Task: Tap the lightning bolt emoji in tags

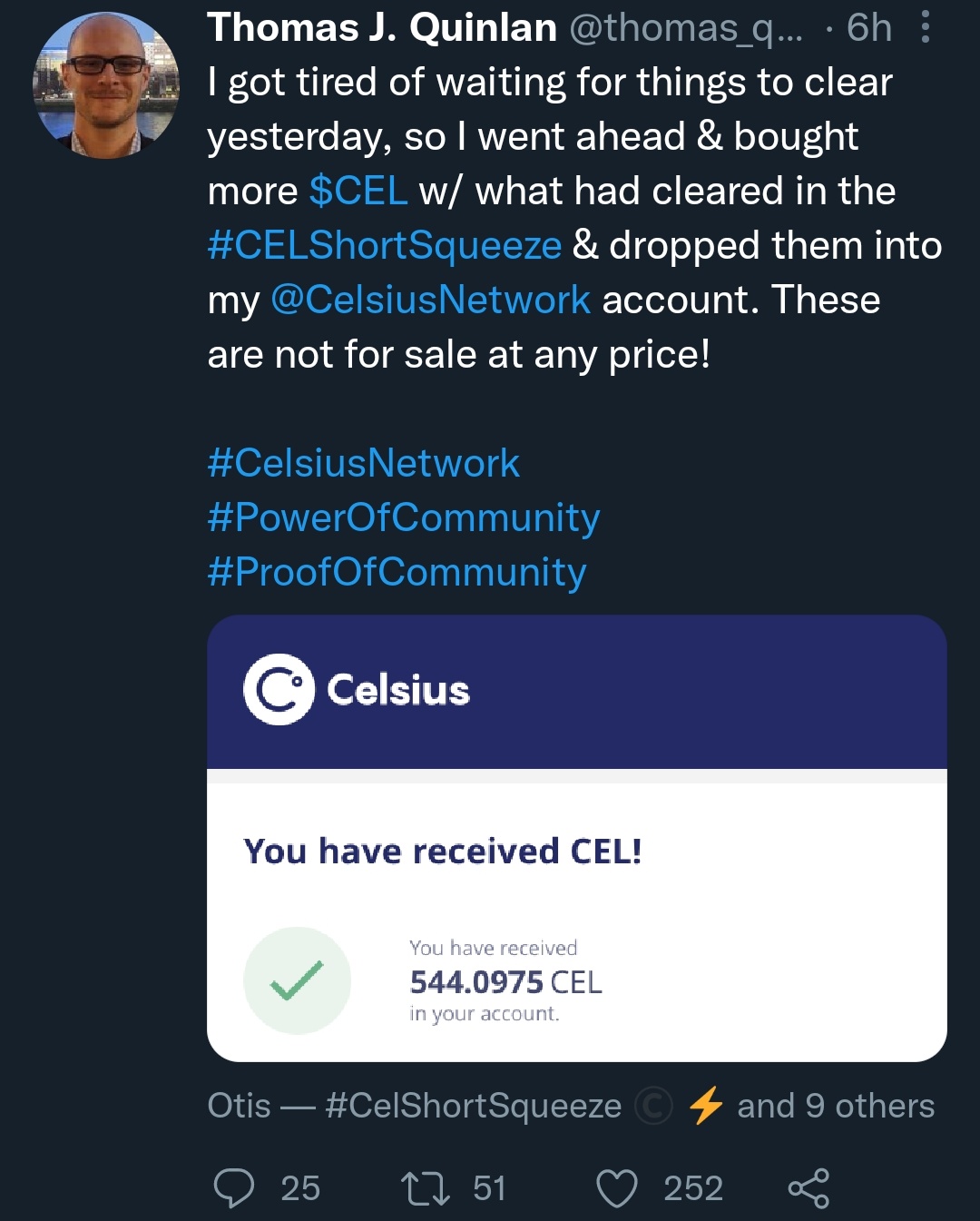Action: click(705, 1106)
